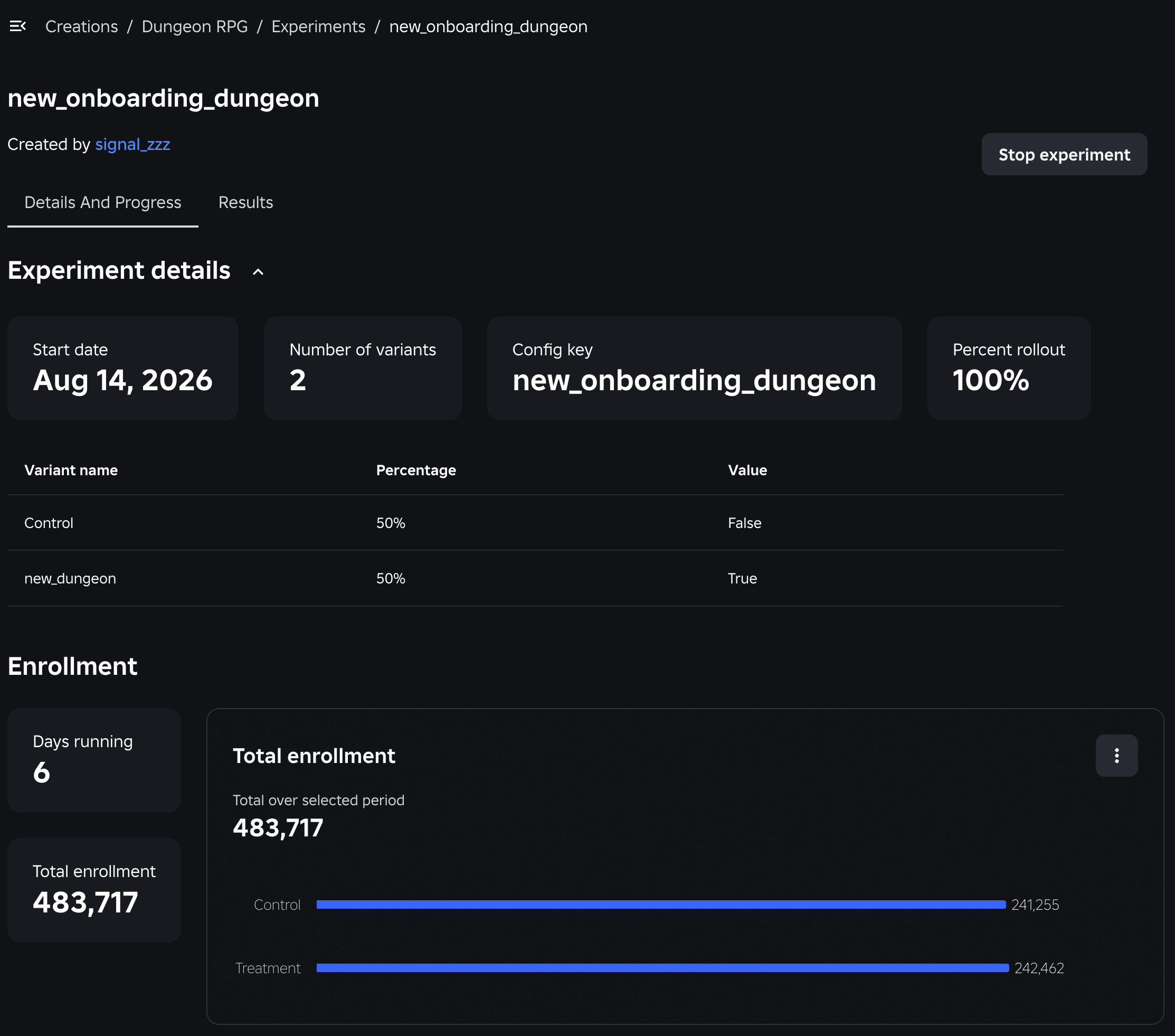Screen dimensions: 1175x1036
Task: Select the new_dungeon variant row name
Action: [70, 578]
